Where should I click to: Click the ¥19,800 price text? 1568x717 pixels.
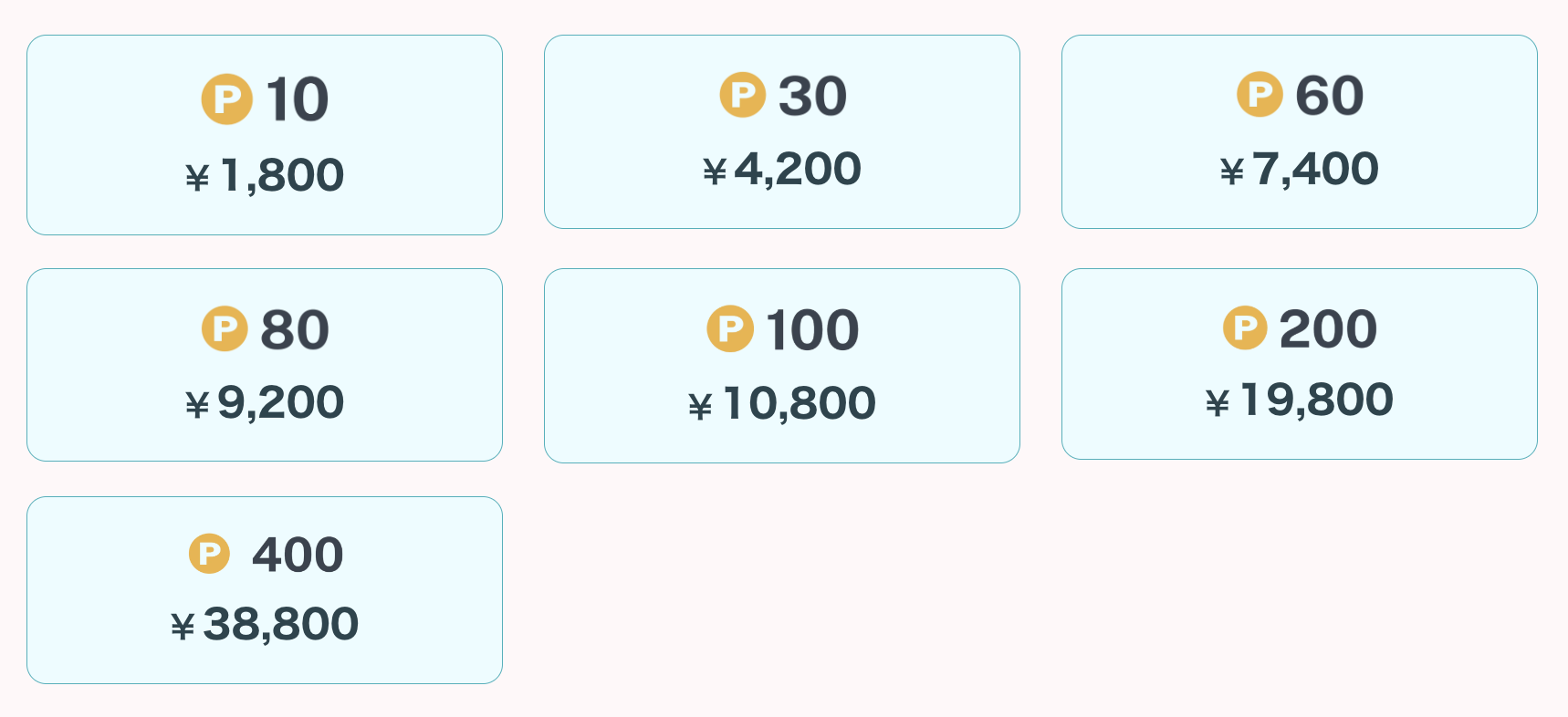click(1300, 400)
